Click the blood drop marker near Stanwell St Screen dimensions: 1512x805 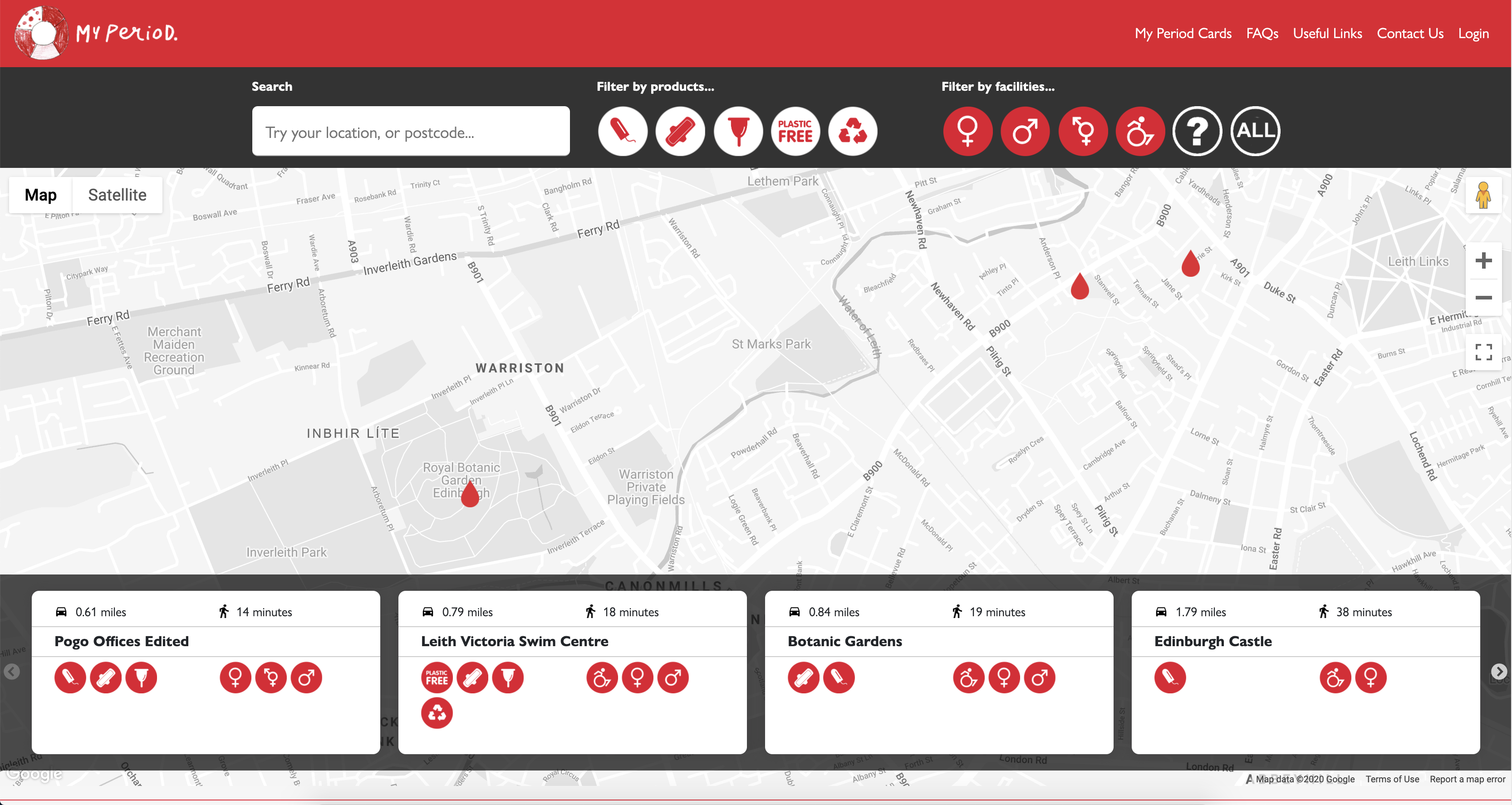point(1080,286)
